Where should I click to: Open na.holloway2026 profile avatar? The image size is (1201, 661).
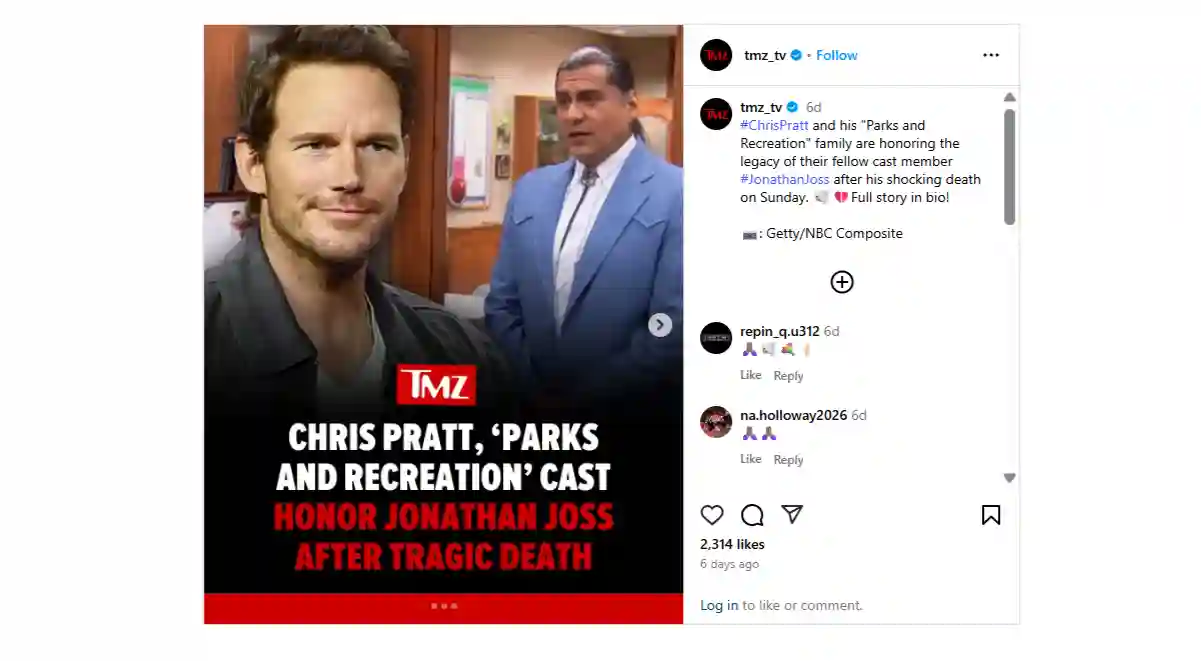pyautogui.click(x=716, y=422)
